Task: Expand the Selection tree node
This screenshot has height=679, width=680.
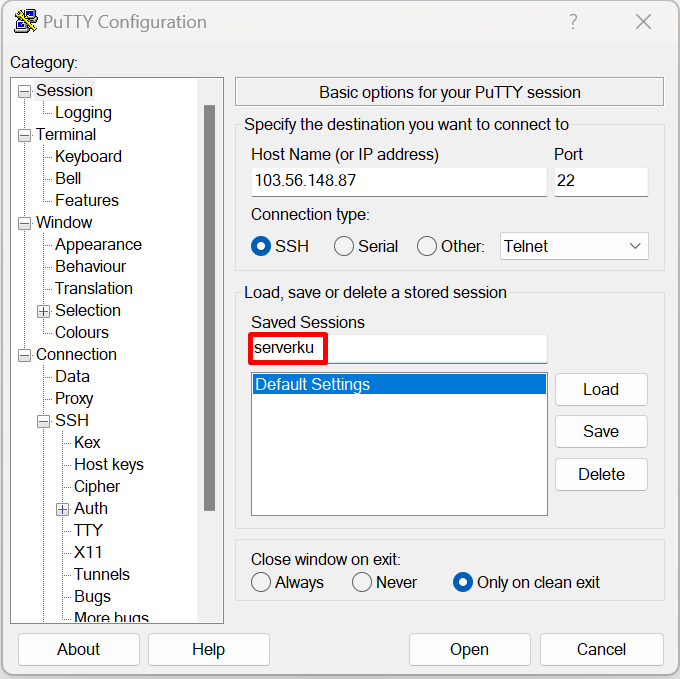Action: coord(43,311)
